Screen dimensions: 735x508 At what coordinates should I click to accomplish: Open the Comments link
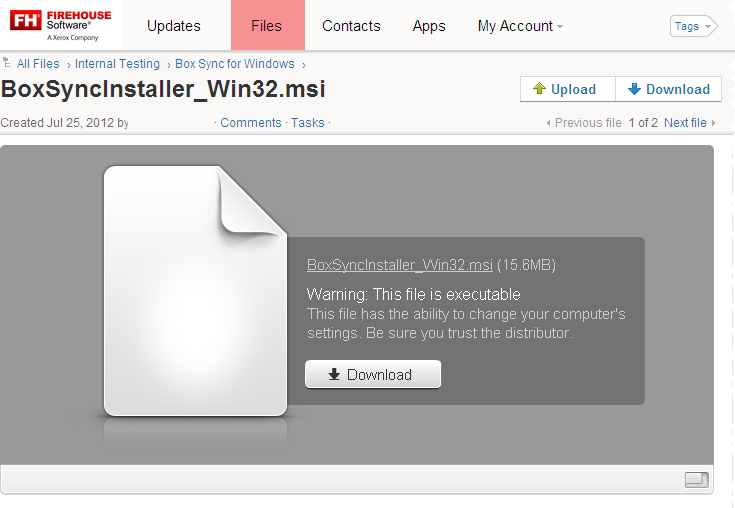(251, 123)
